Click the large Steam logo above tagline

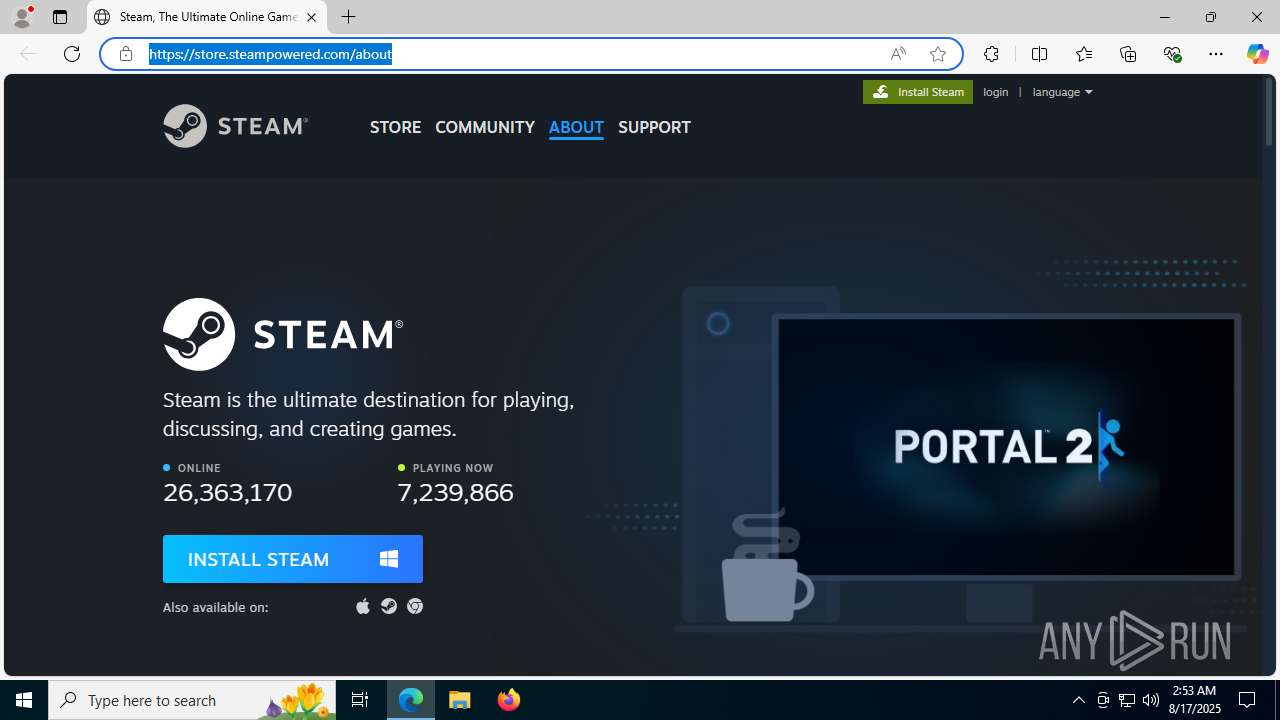[x=283, y=334]
